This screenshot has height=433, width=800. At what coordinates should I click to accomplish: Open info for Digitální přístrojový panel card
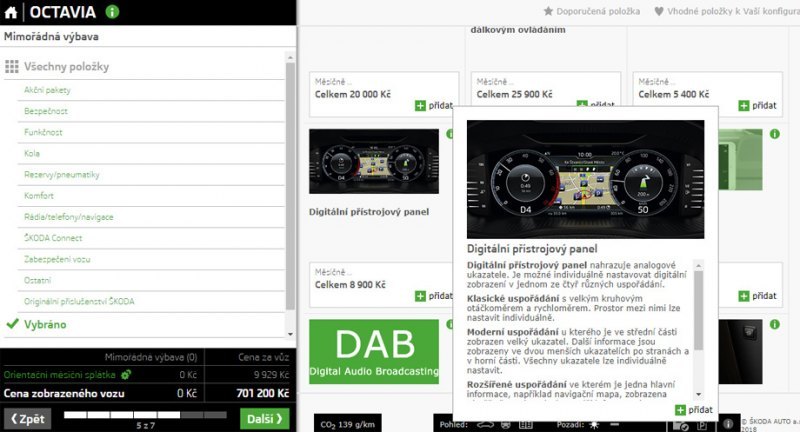tap(450, 134)
